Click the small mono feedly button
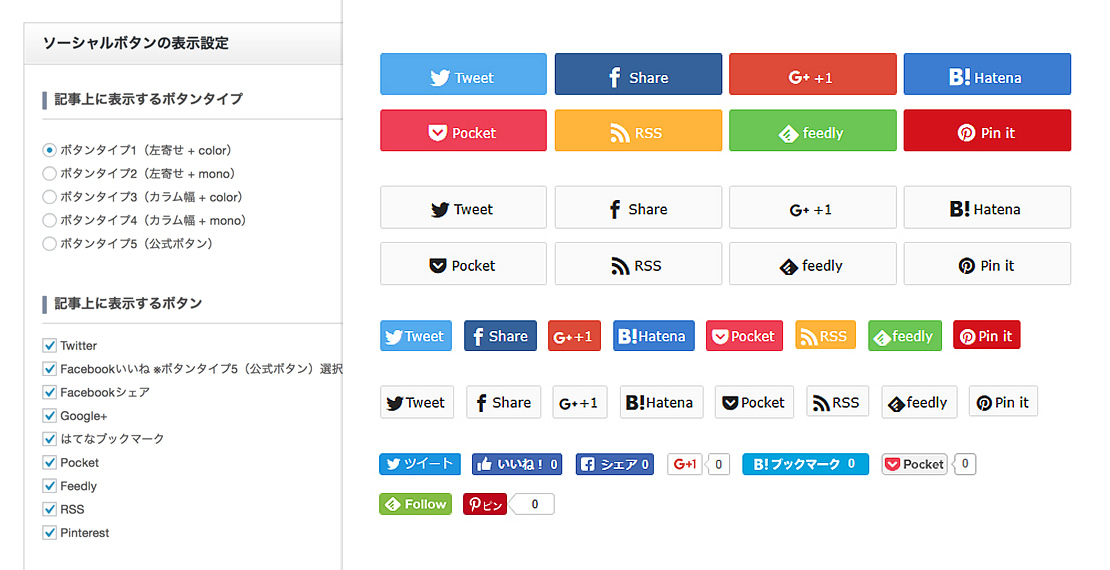This screenshot has width=1110, height=570. pyautogui.click(x=920, y=402)
